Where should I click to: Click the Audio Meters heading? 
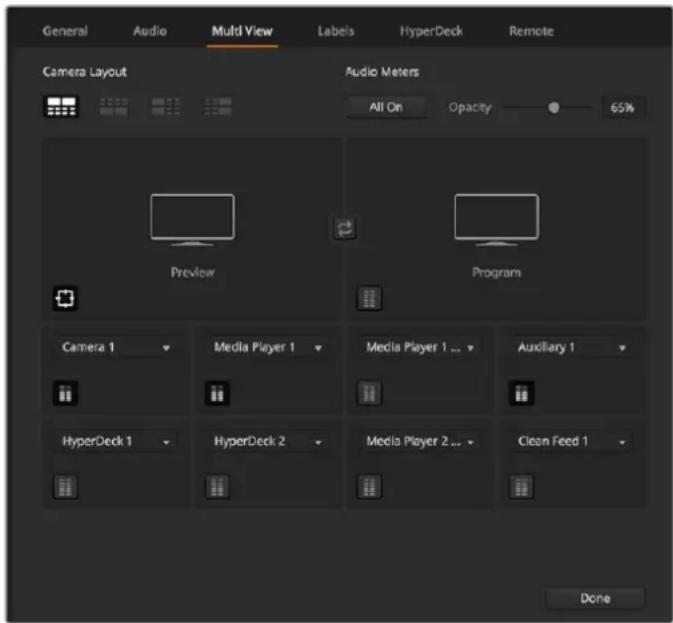[x=382, y=72]
